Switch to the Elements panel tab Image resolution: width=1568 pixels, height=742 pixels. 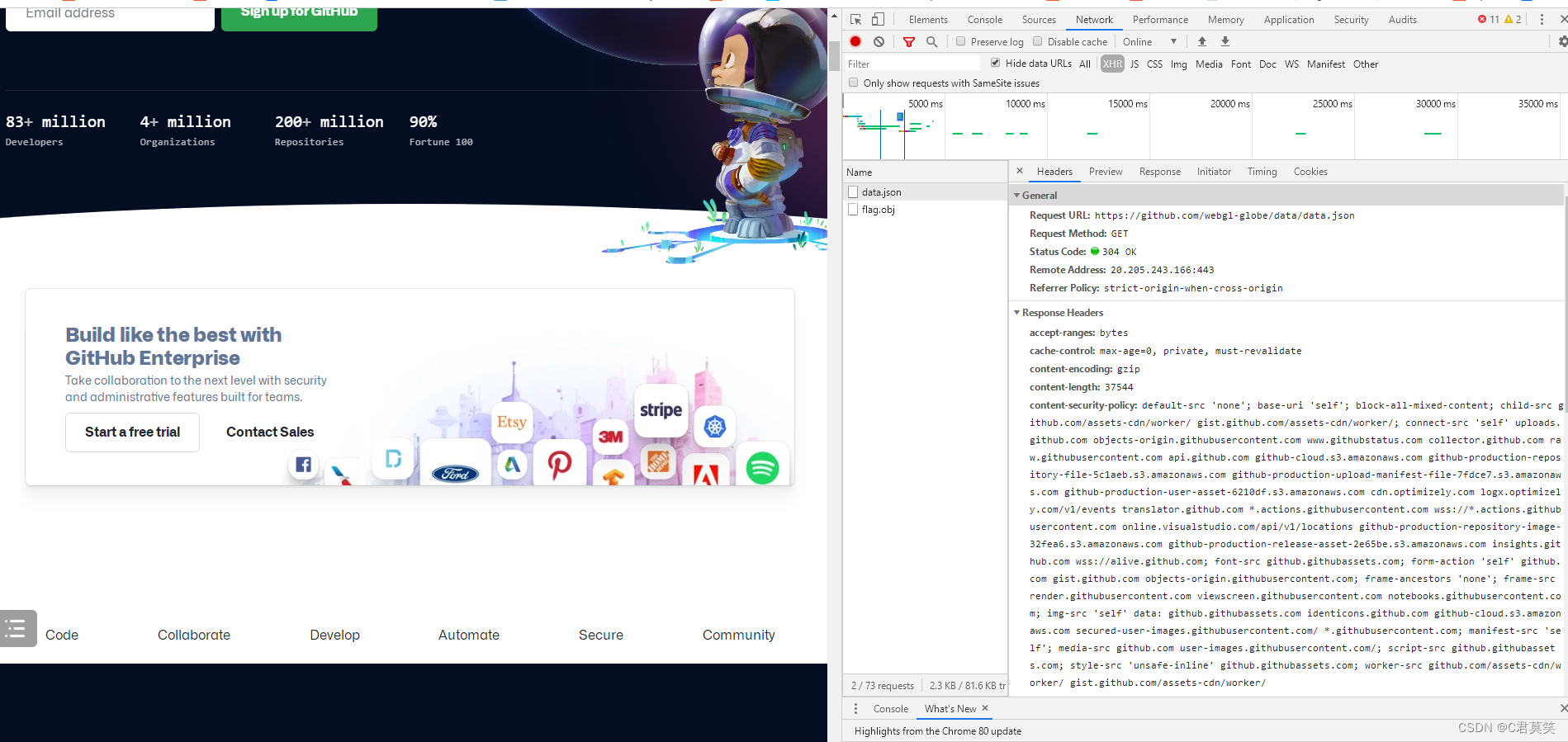click(x=928, y=19)
